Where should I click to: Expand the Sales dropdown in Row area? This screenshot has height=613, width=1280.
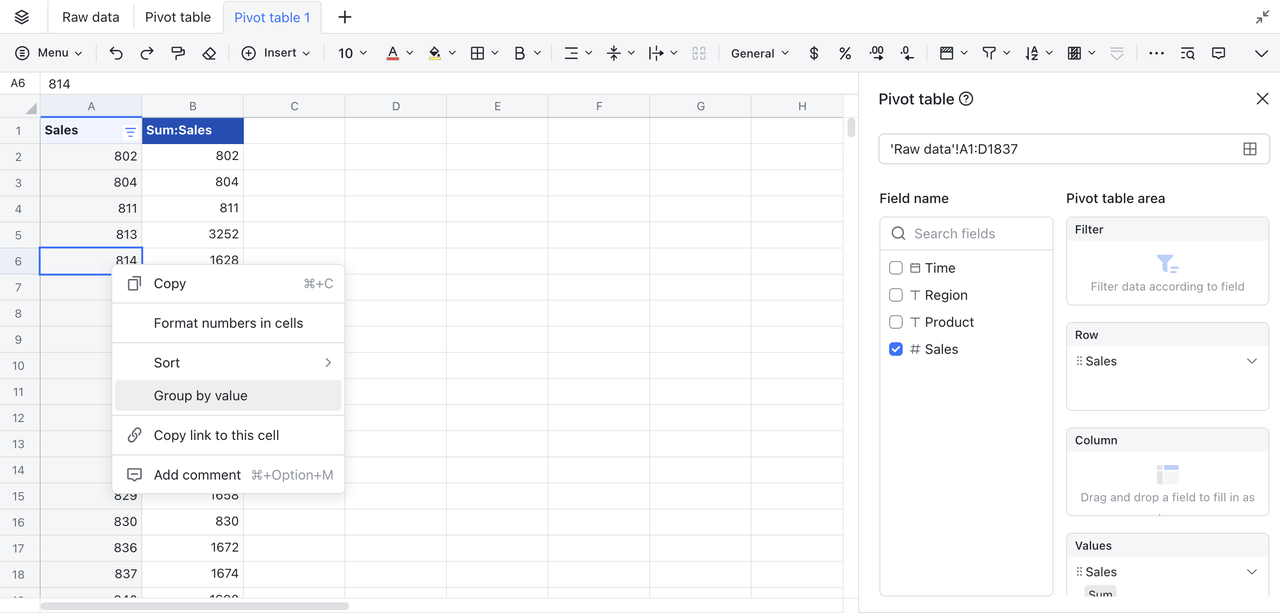[x=1251, y=361]
